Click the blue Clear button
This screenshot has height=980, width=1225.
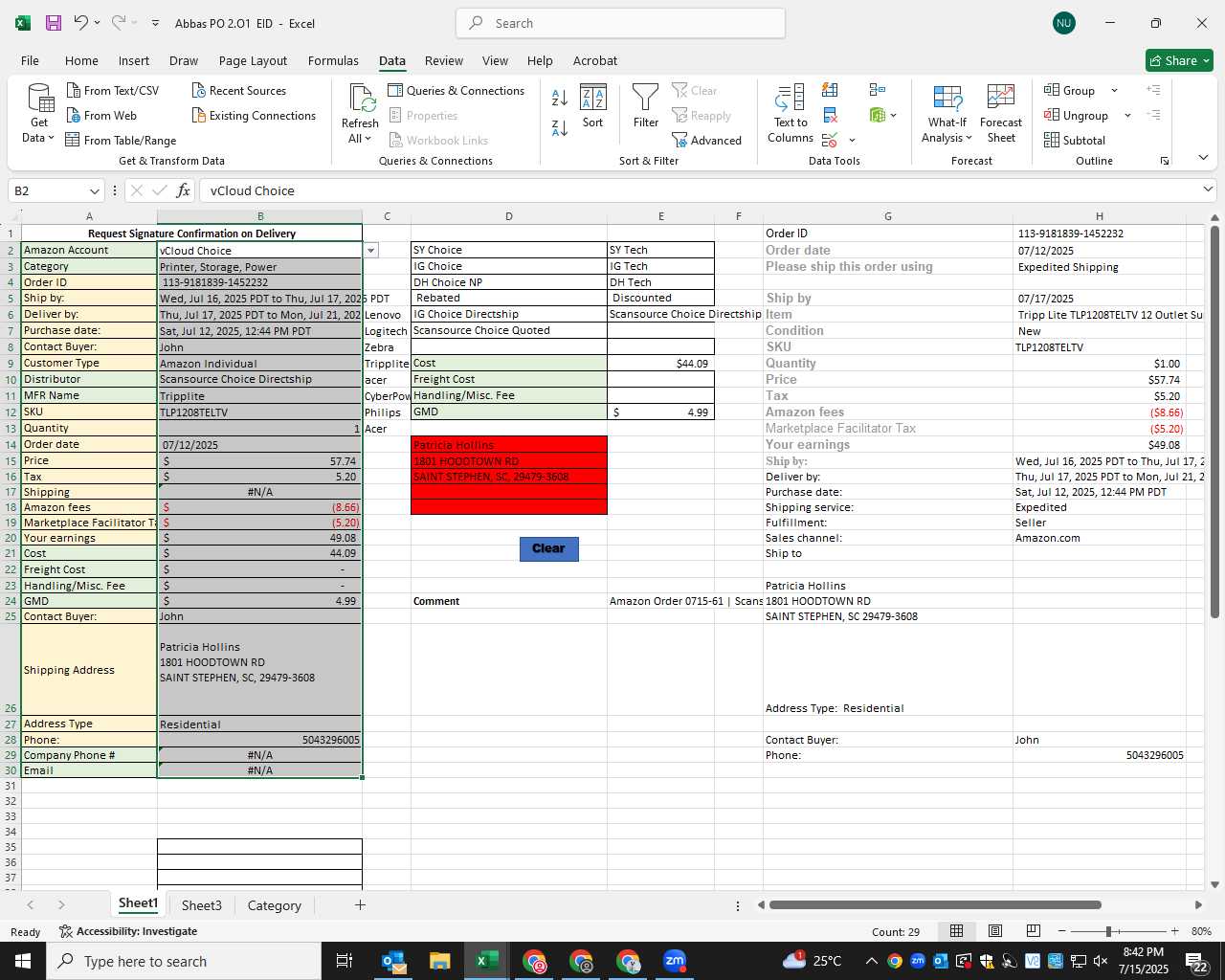549,548
